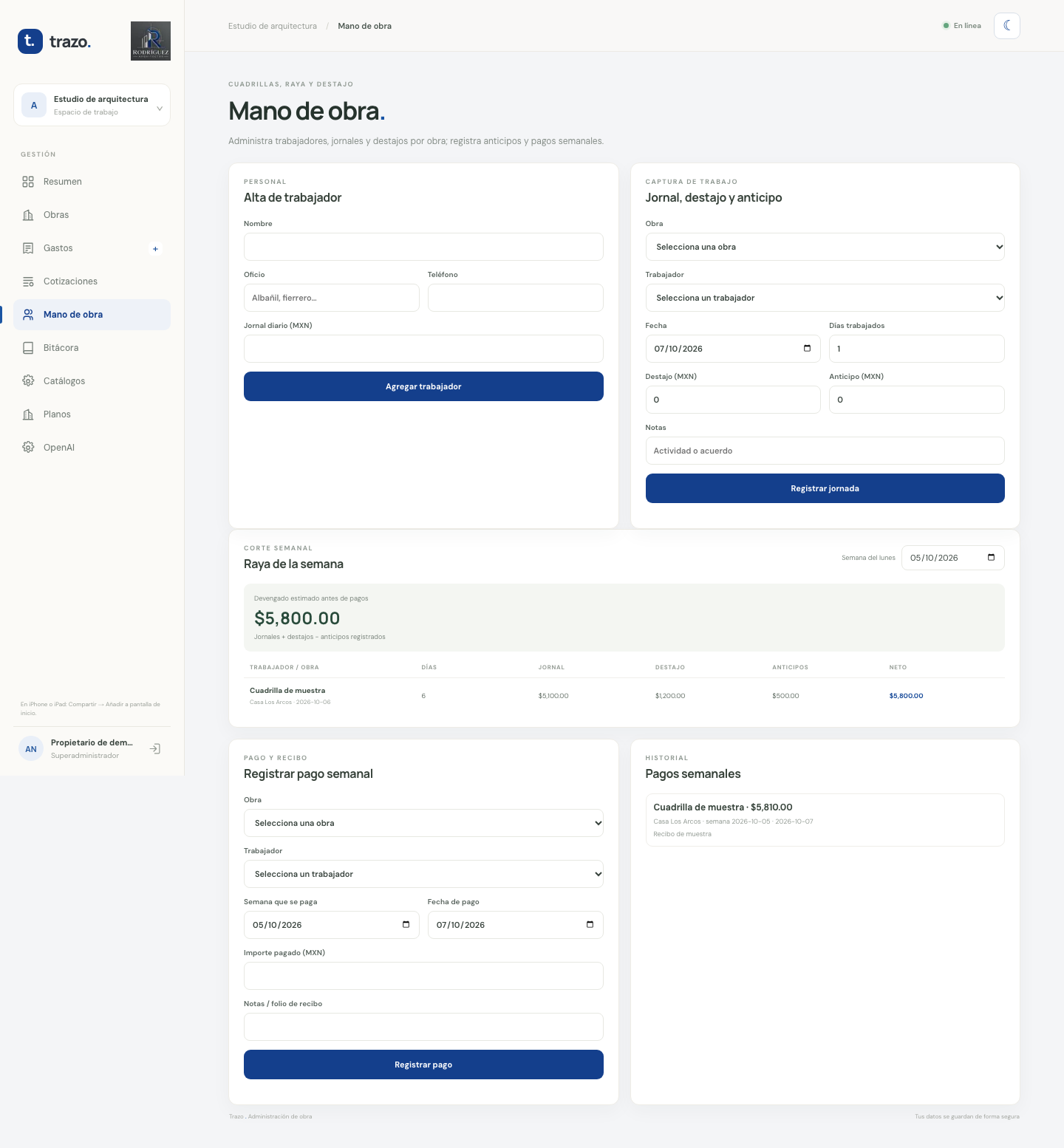Image resolution: width=1064 pixels, height=1148 pixels.
Task: Open the Obra dropdown in Registrar pago semanal
Action: 423,823
